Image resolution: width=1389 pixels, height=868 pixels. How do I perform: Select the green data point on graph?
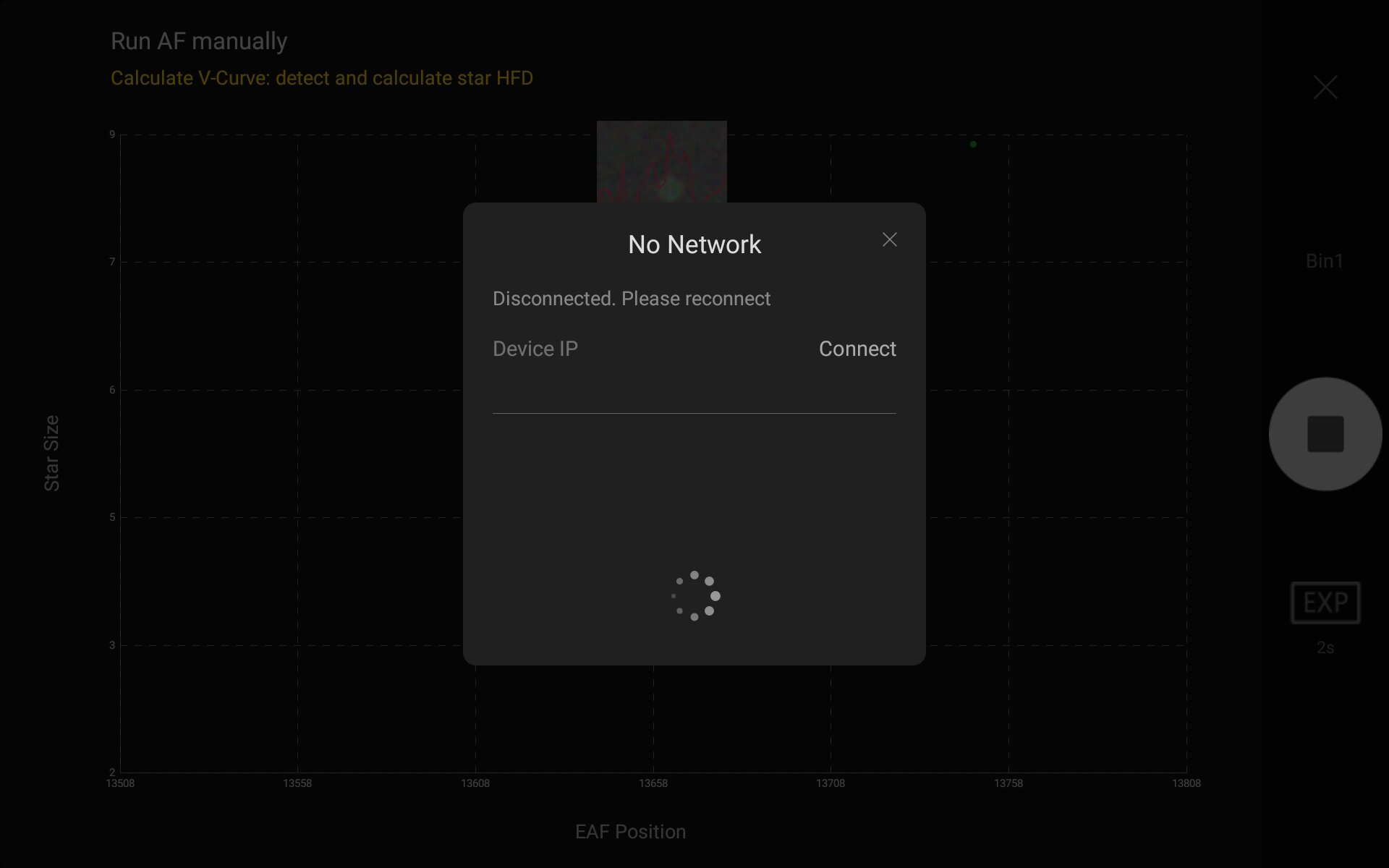973,145
